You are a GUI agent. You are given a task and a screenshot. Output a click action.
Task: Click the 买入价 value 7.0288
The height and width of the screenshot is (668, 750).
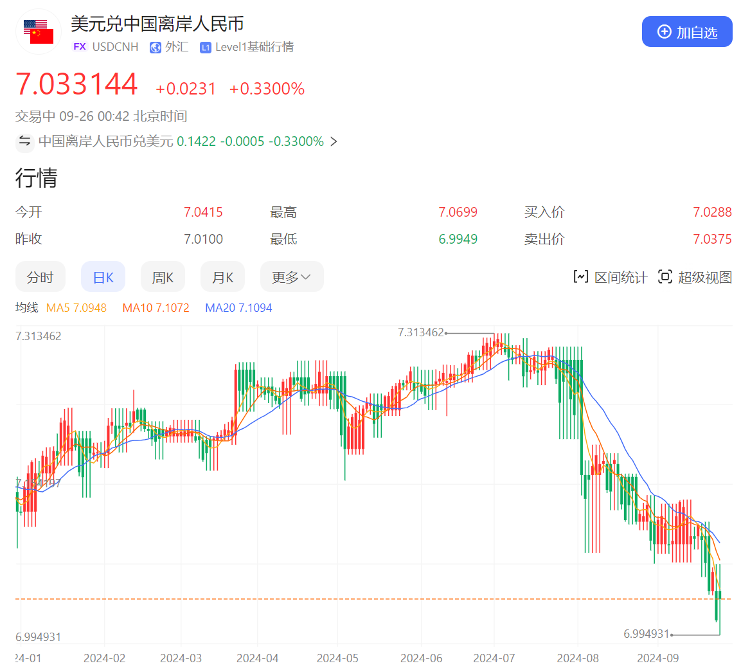712,212
